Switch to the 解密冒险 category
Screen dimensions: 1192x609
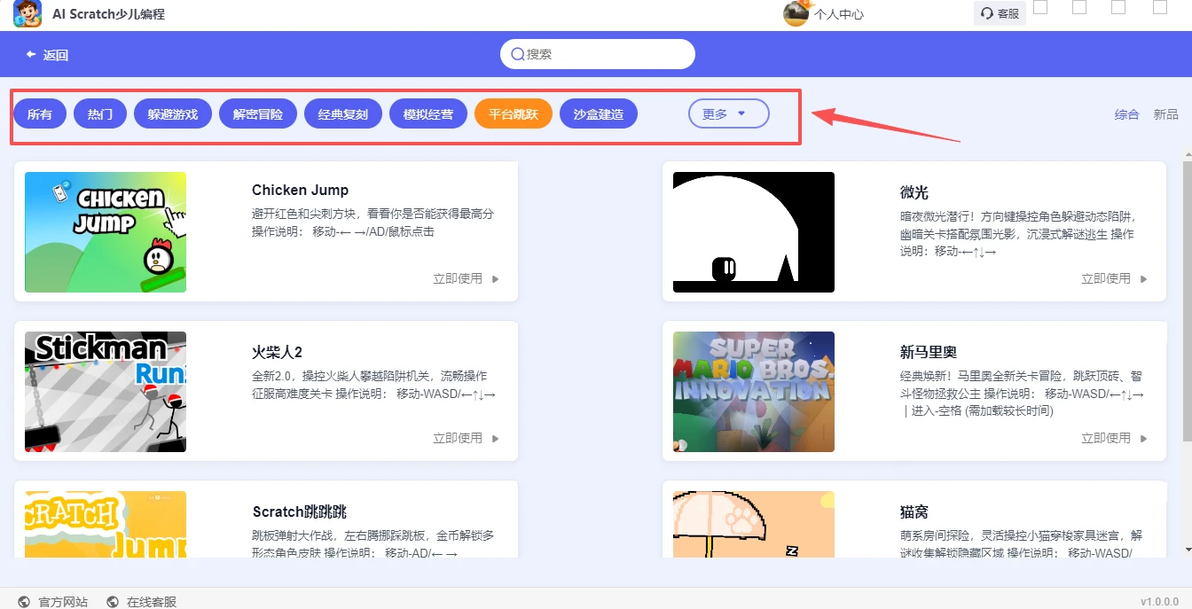pyautogui.click(x=258, y=114)
